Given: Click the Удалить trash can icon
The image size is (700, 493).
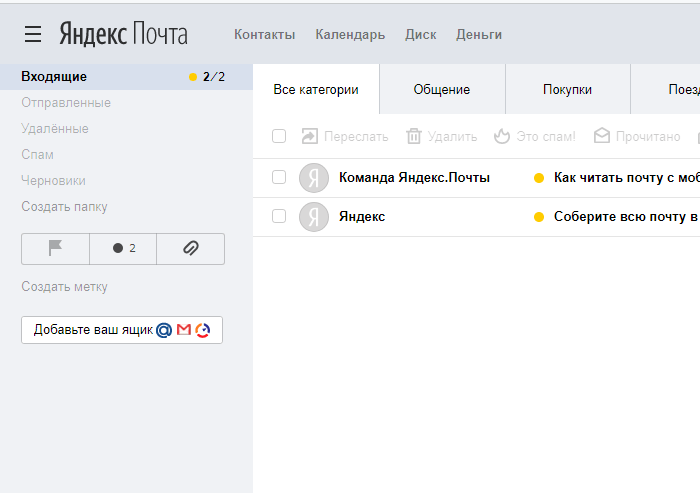Looking at the screenshot, I should pyautogui.click(x=414, y=136).
